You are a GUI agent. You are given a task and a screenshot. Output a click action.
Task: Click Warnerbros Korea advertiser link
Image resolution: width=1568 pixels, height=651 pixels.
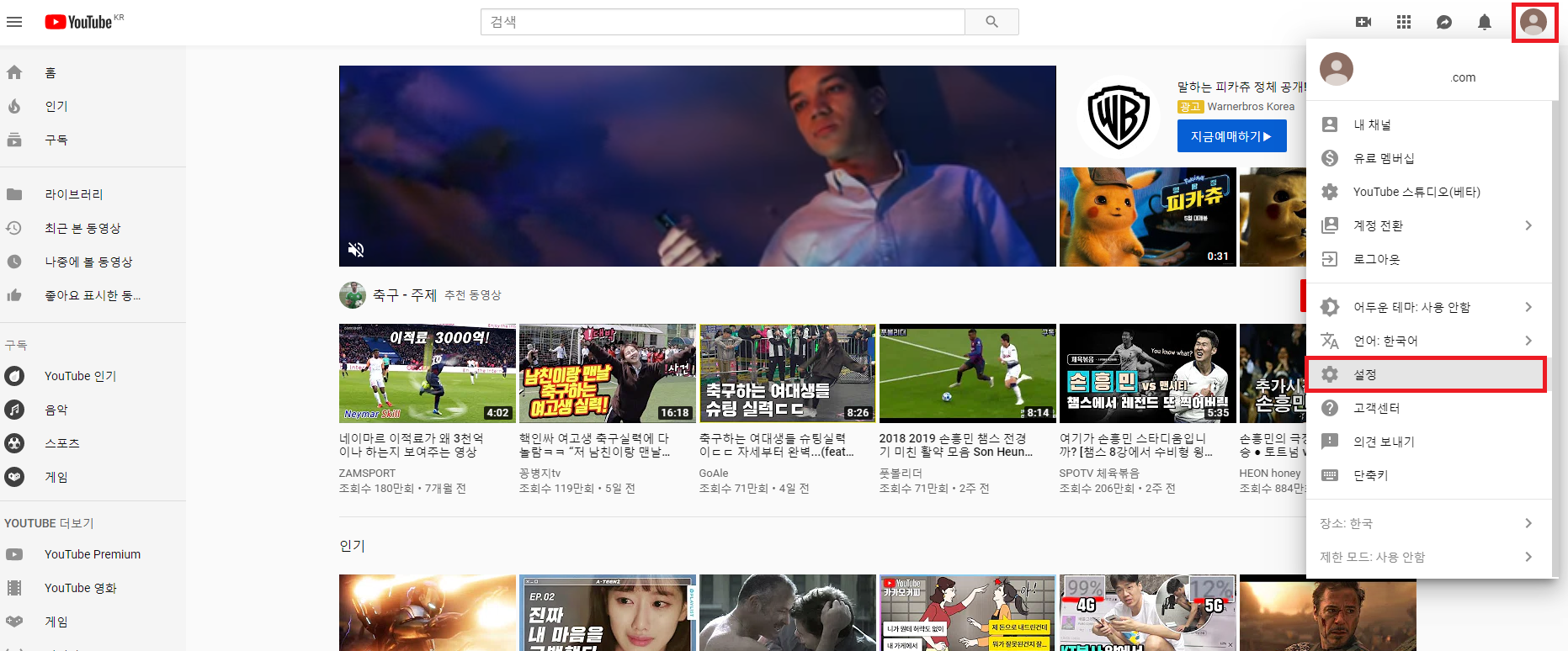pyautogui.click(x=1251, y=107)
